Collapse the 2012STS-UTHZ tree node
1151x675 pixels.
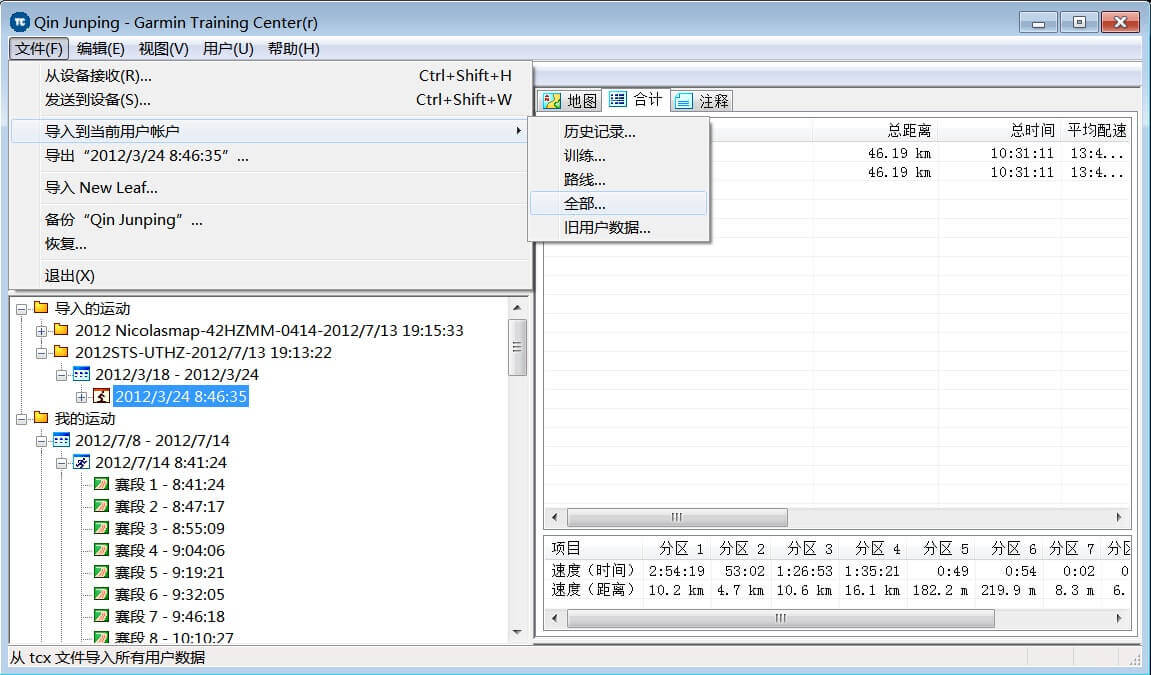pyautogui.click(x=42, y=353)
